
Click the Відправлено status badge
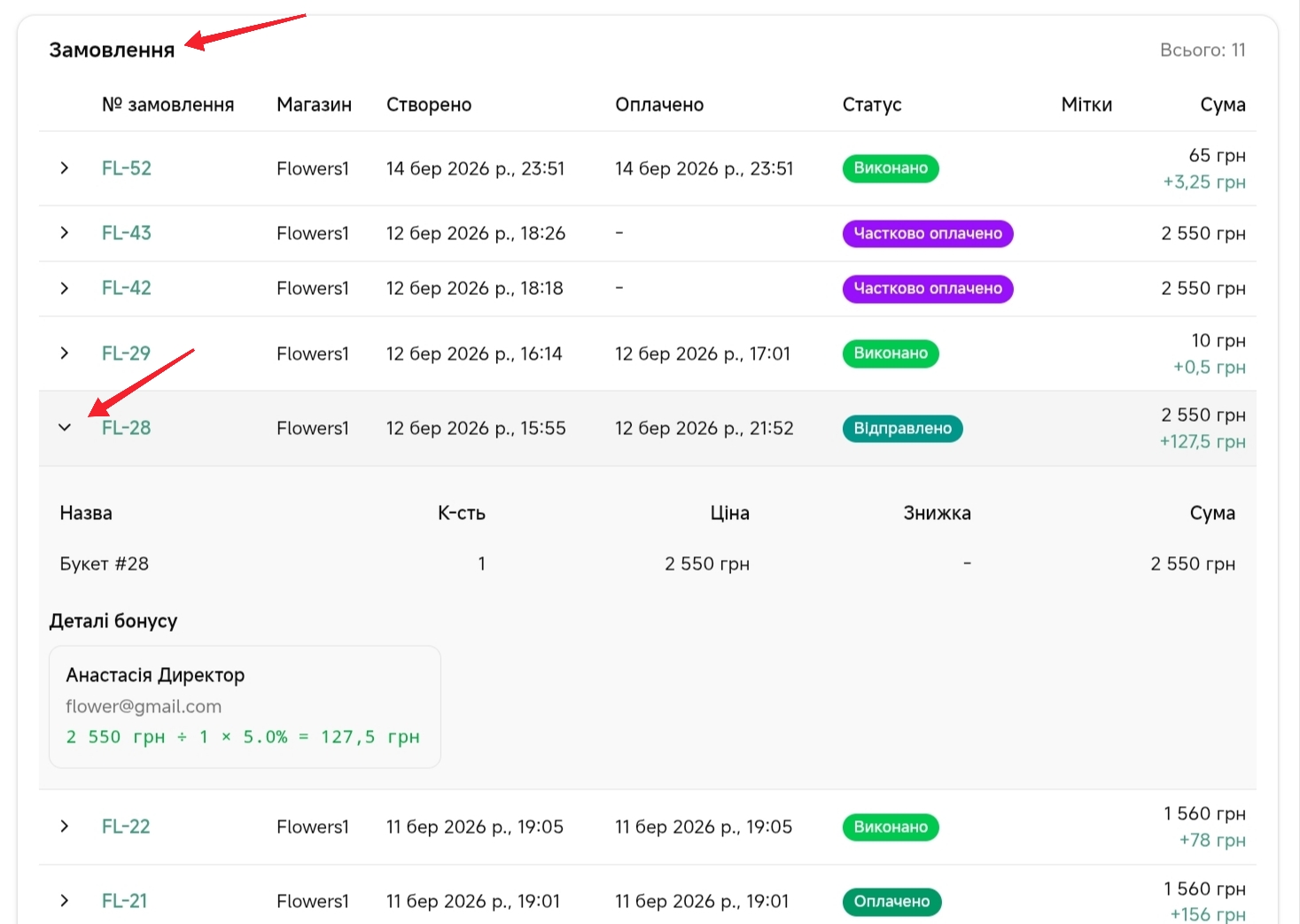901,429
